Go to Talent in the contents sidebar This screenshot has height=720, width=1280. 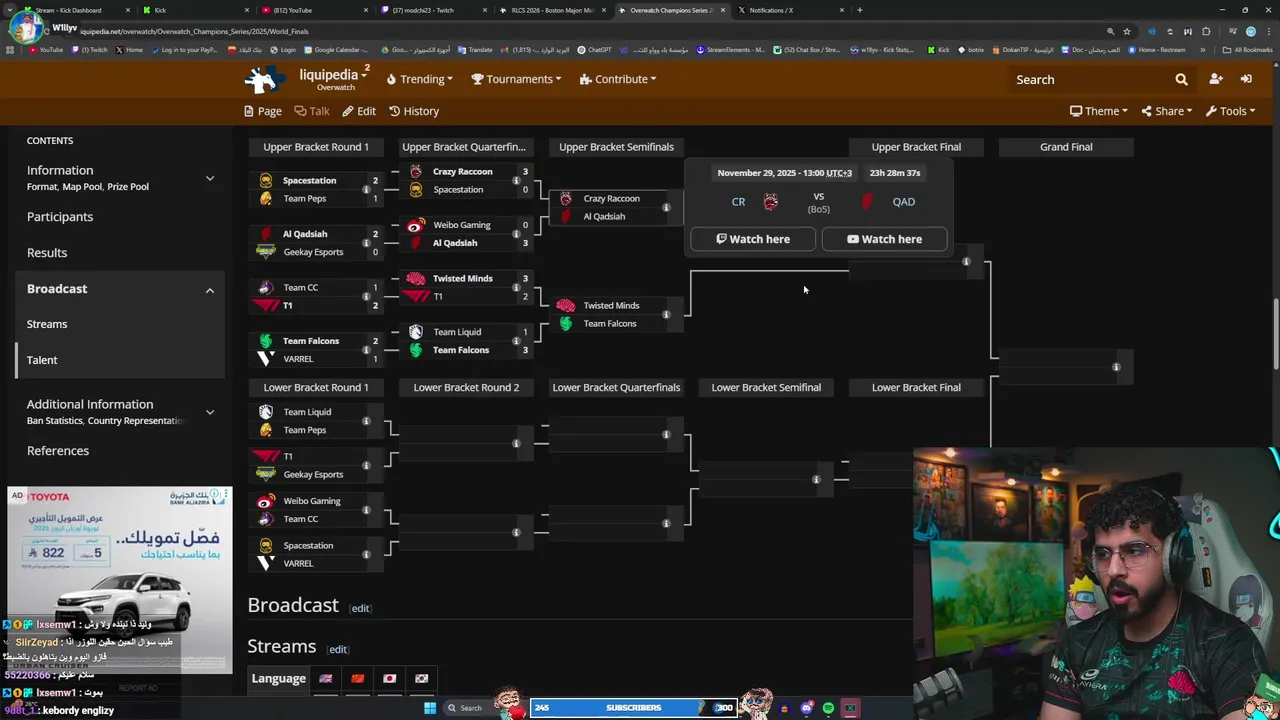42,360
